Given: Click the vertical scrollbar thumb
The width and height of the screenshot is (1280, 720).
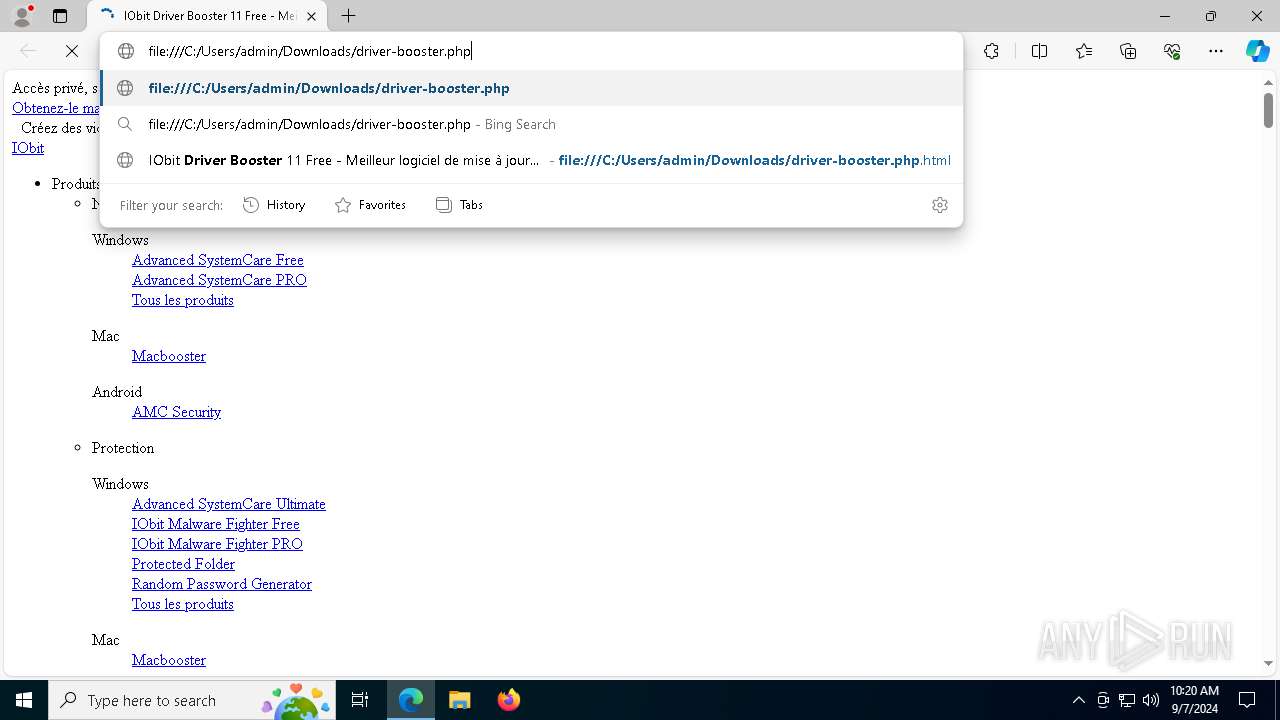Looking at the screenshot, I should pyautogui.click(x=1268, y=110).
